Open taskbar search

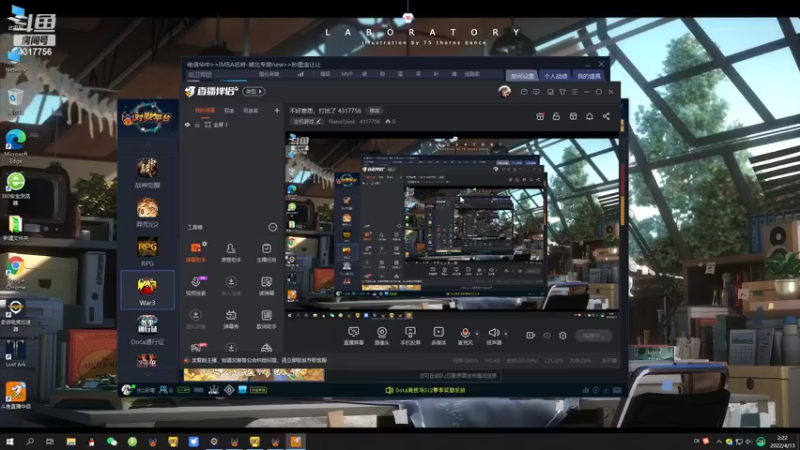(30, 441)
